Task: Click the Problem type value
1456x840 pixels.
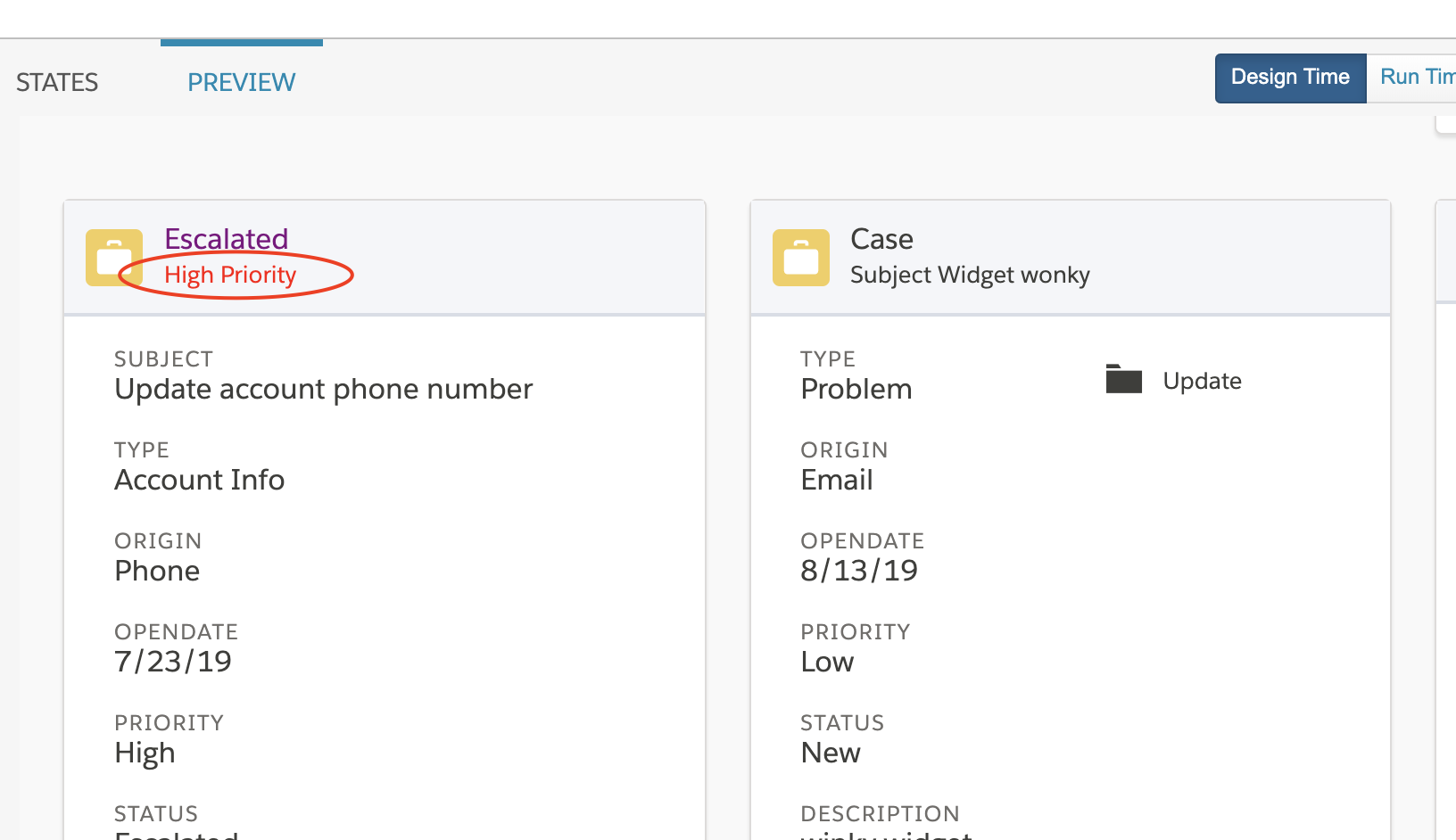Action: pyautogui.click(x=856, y=389)
